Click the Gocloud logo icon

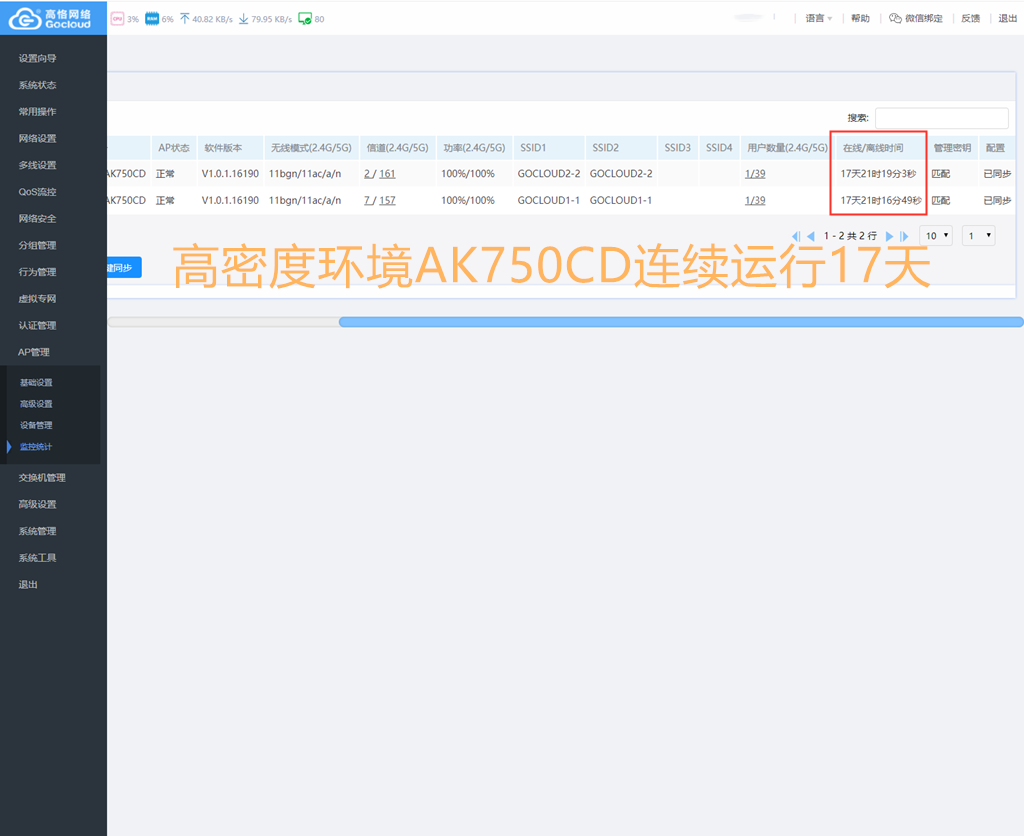[x=21, y=18]
